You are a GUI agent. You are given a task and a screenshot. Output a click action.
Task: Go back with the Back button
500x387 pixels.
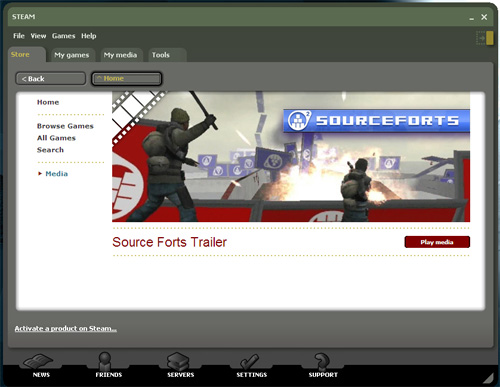point(51,79)
